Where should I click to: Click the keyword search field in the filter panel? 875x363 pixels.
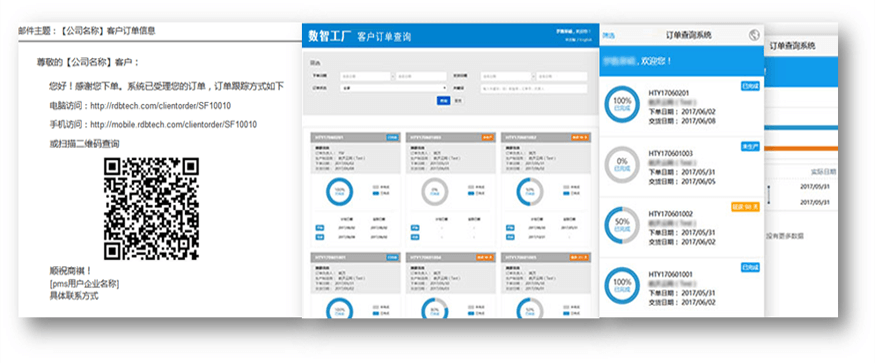[x=533, y=88]
